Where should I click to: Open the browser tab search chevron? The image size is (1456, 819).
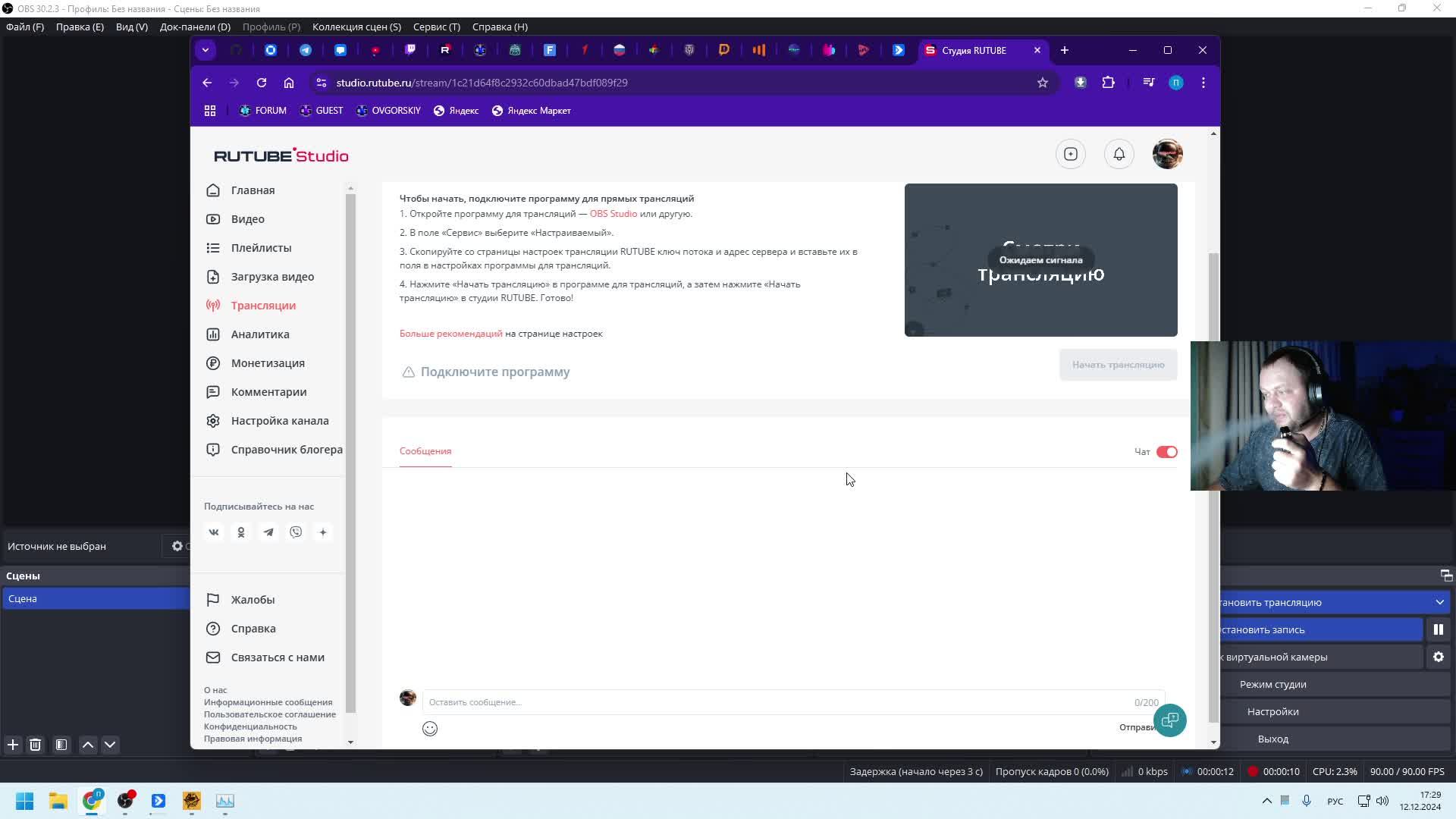(206, 50)
